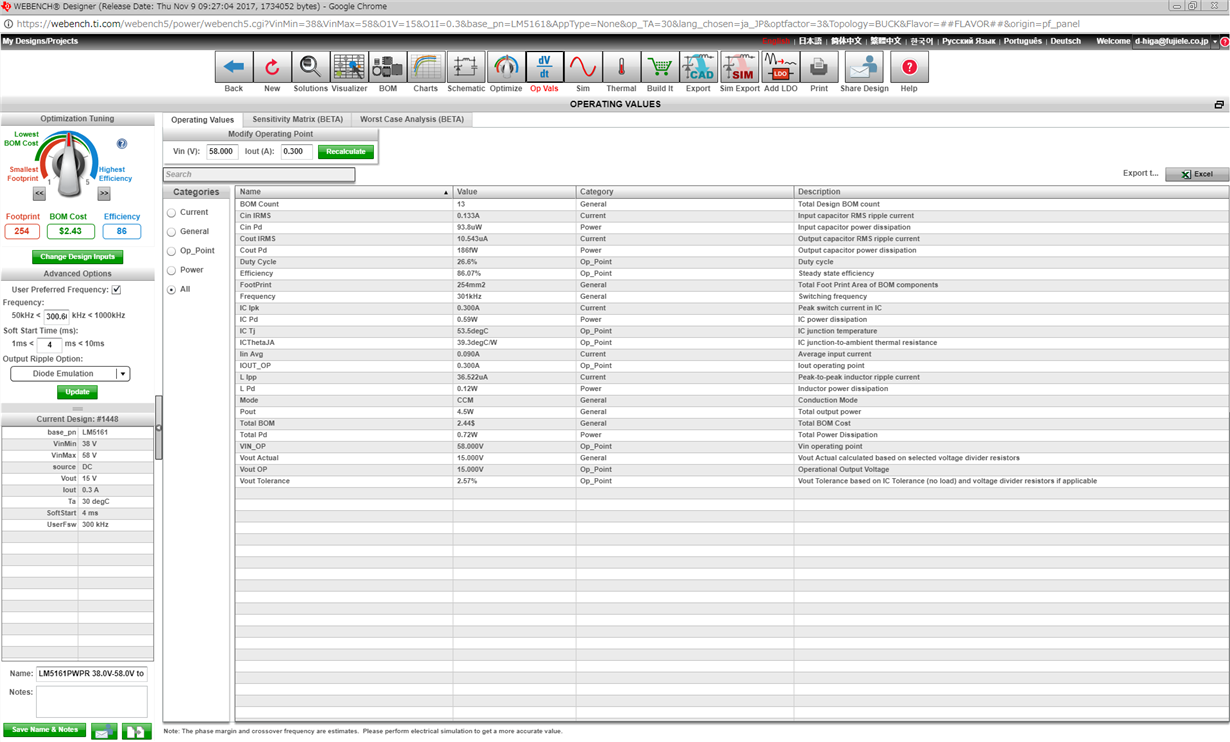Start a New design from toolbar
This screenshot has height=742, width=1230.
pos(272,68)
